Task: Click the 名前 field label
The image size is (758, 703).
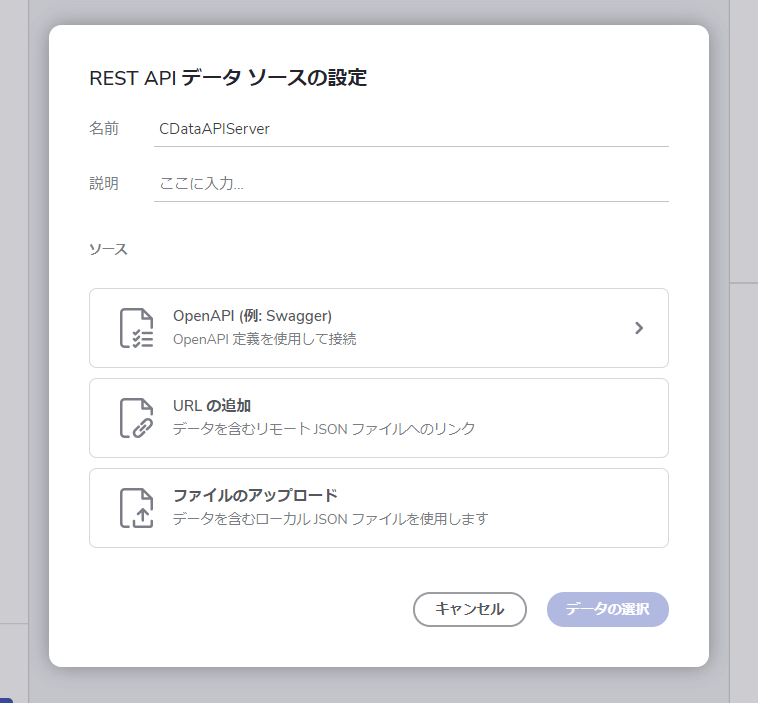Action: (104, 129)
